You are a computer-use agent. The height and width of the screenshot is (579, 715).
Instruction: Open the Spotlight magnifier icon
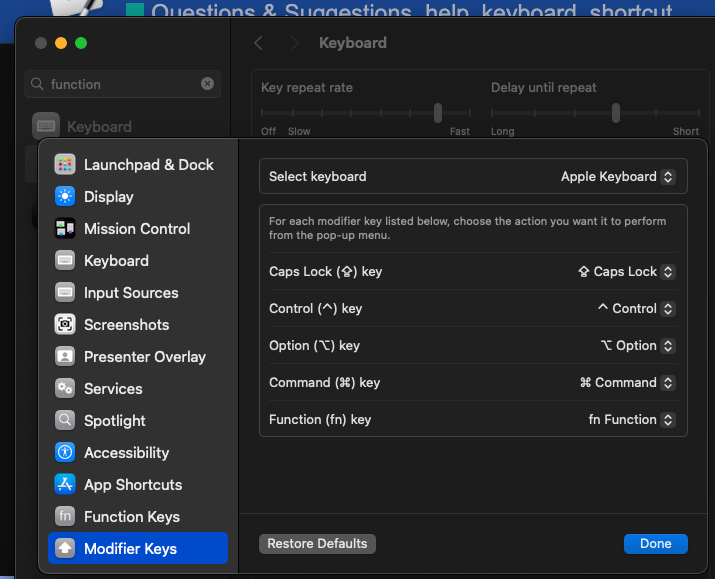65,421
